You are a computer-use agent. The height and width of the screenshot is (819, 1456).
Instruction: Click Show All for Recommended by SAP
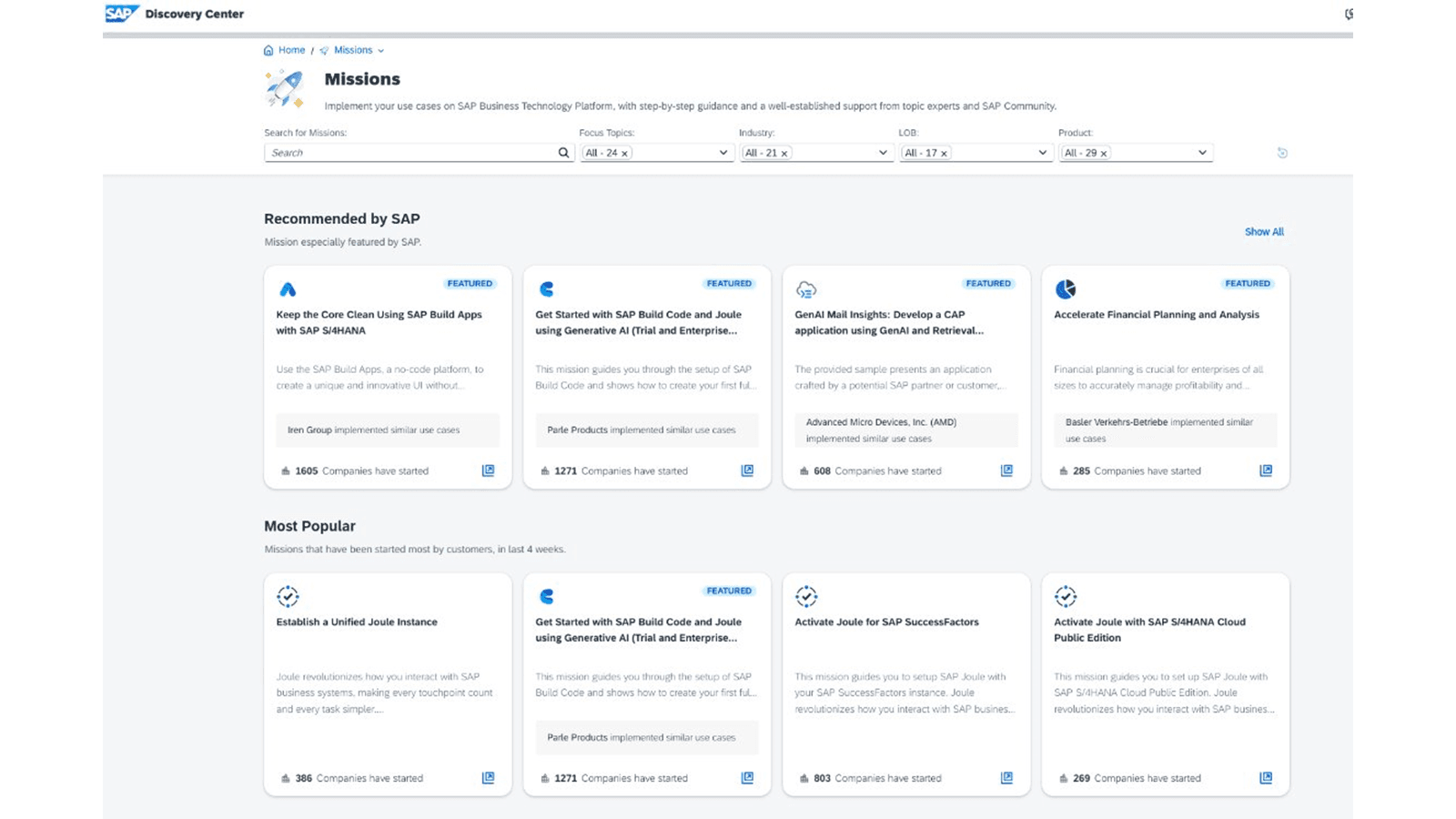(1264, 232)
